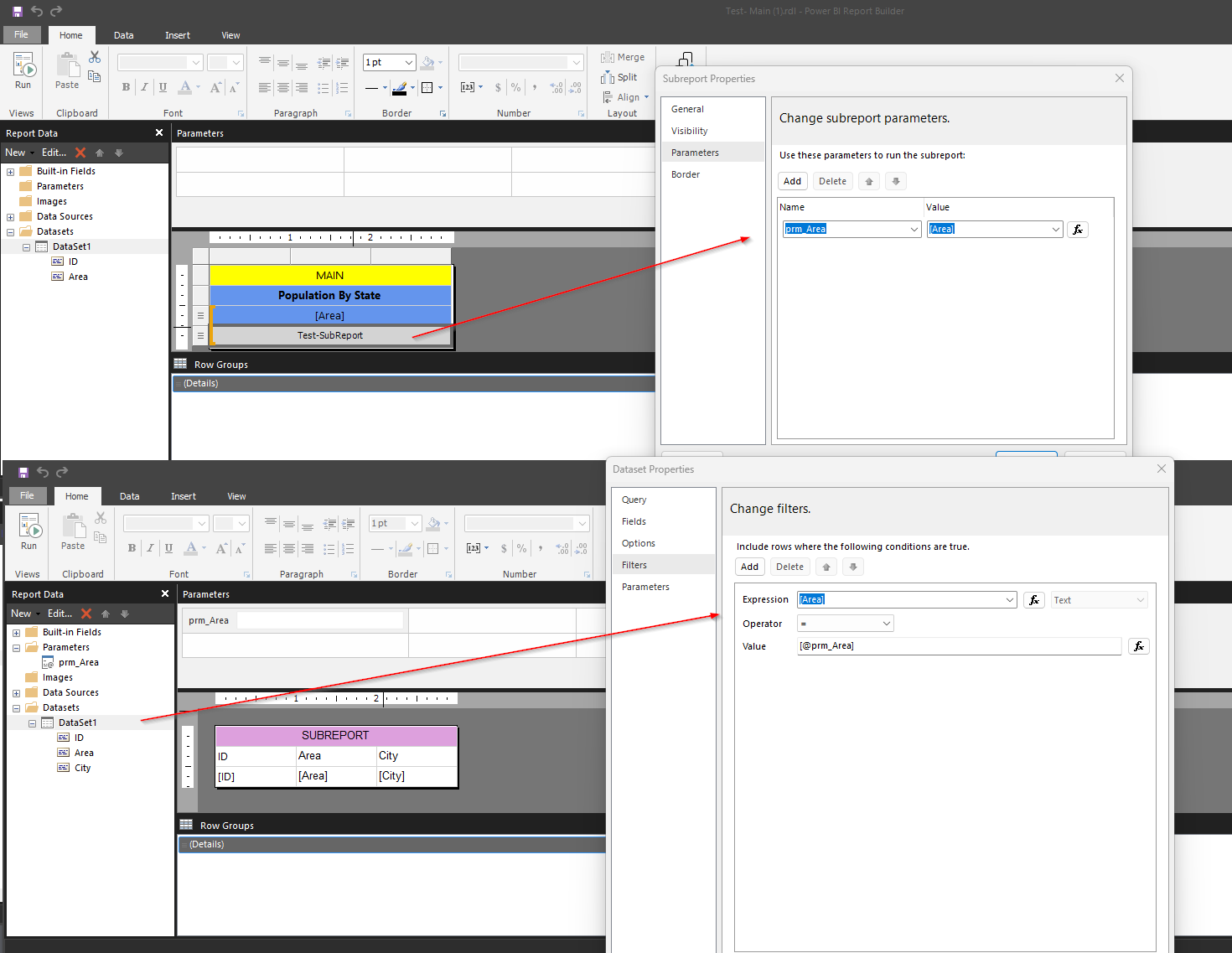The height and width of the screenshot is (953, 1232).
Task: Click red Delete X in Main Report Data toolbar
Action: (x=80, y=153)
